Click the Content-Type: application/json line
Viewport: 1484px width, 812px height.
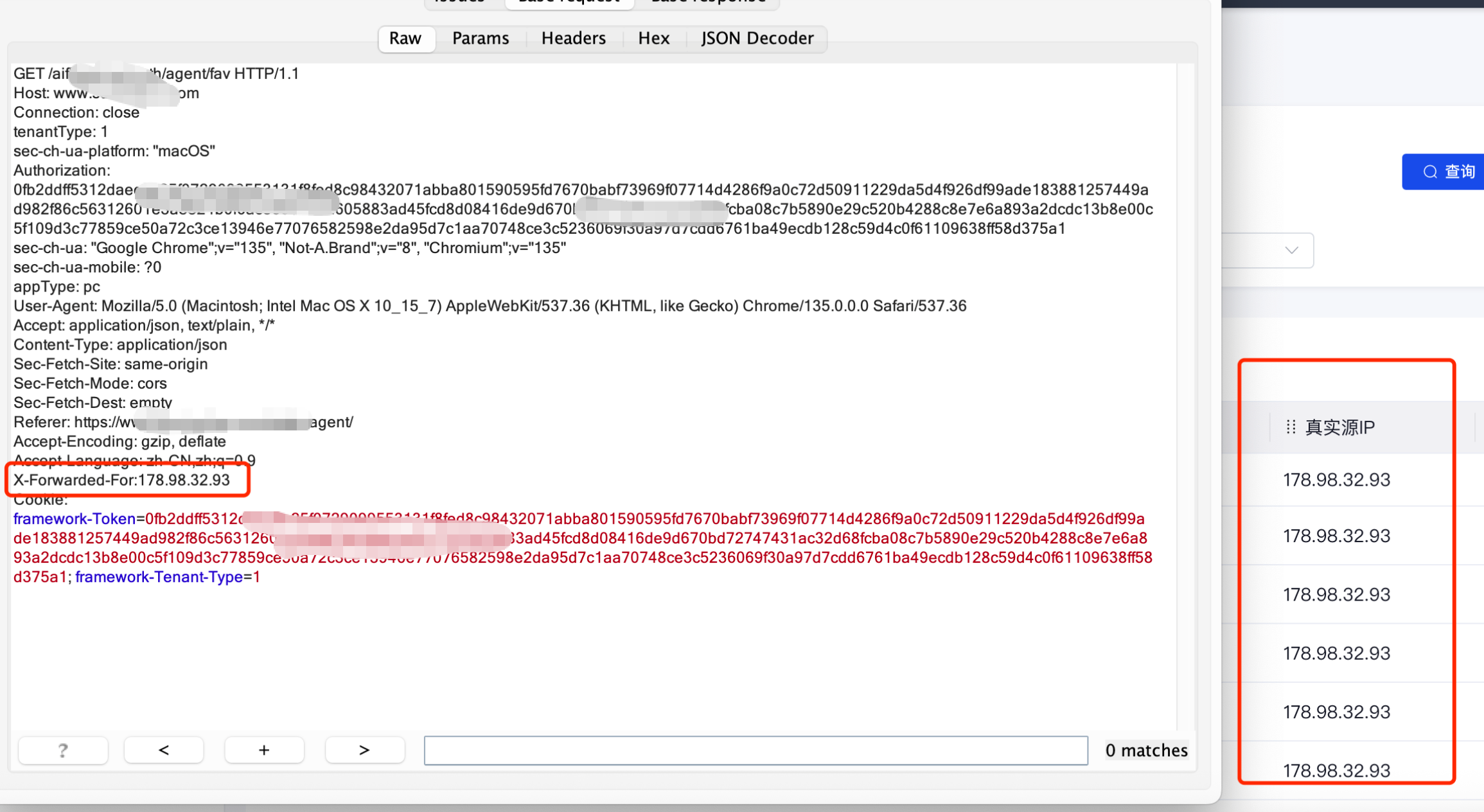(120, 344)
